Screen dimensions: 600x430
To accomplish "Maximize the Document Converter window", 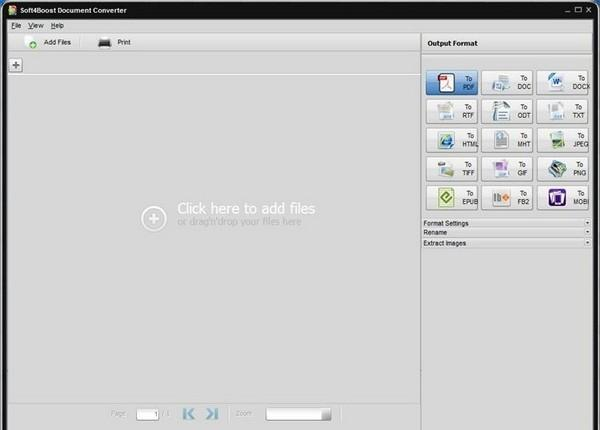I will tap(578, 10).
